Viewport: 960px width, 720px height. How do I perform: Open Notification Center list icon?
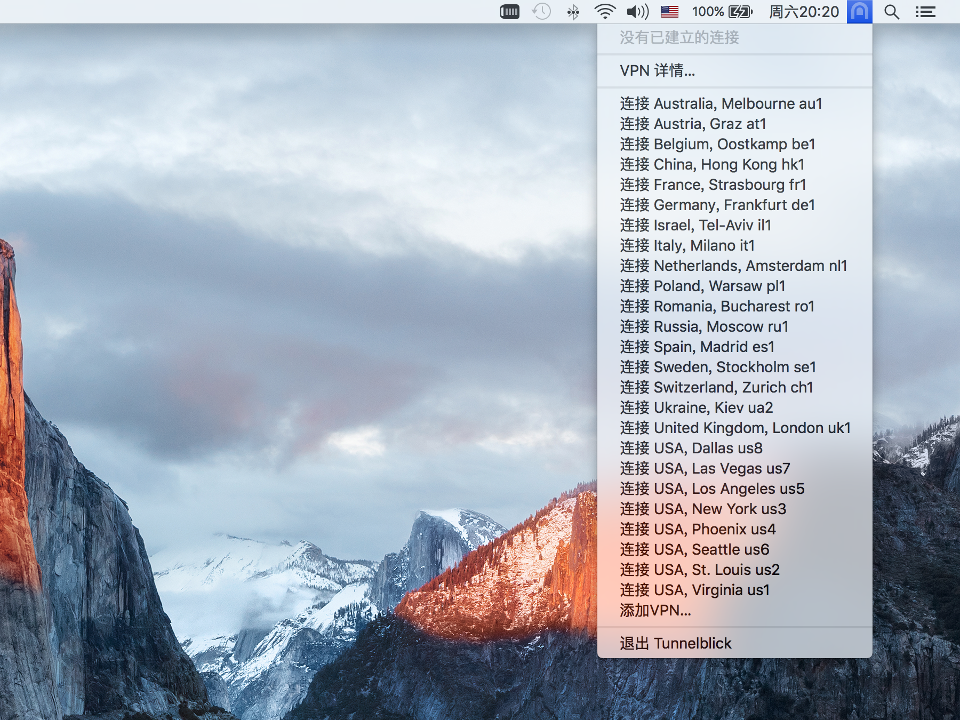925,12
